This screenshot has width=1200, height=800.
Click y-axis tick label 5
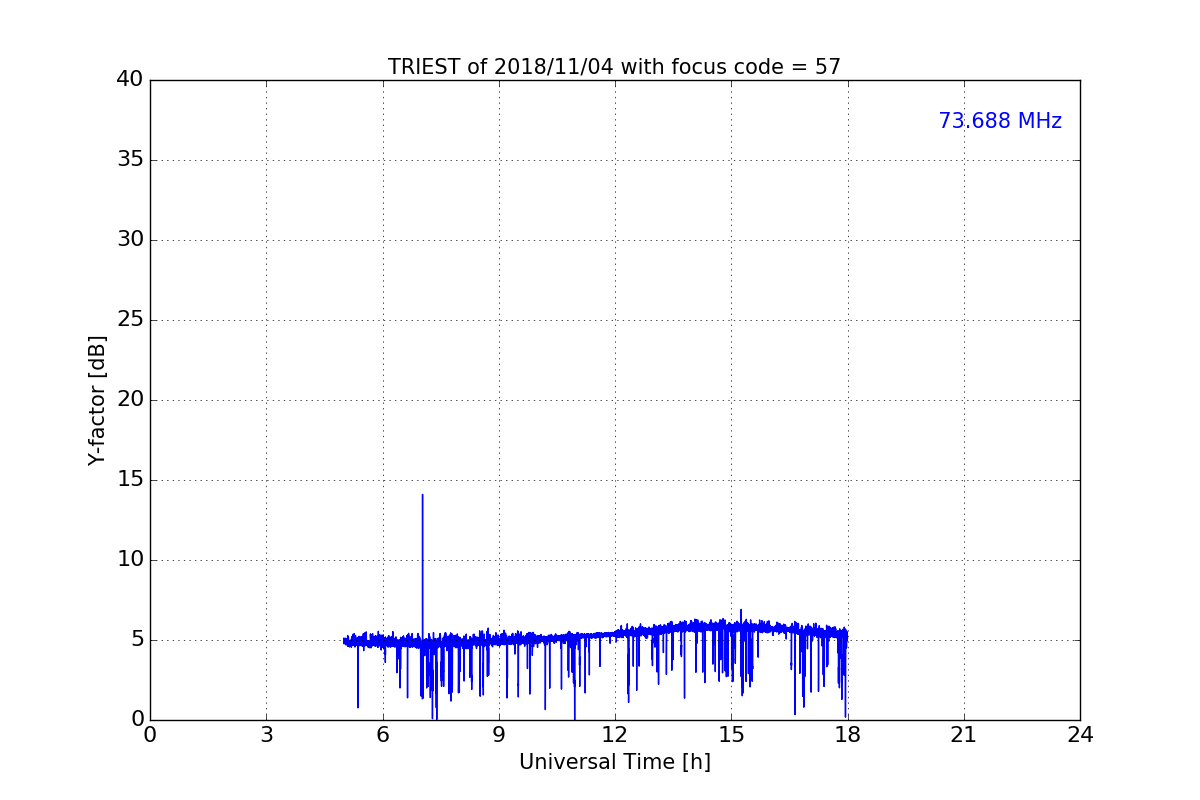(137, 640)
